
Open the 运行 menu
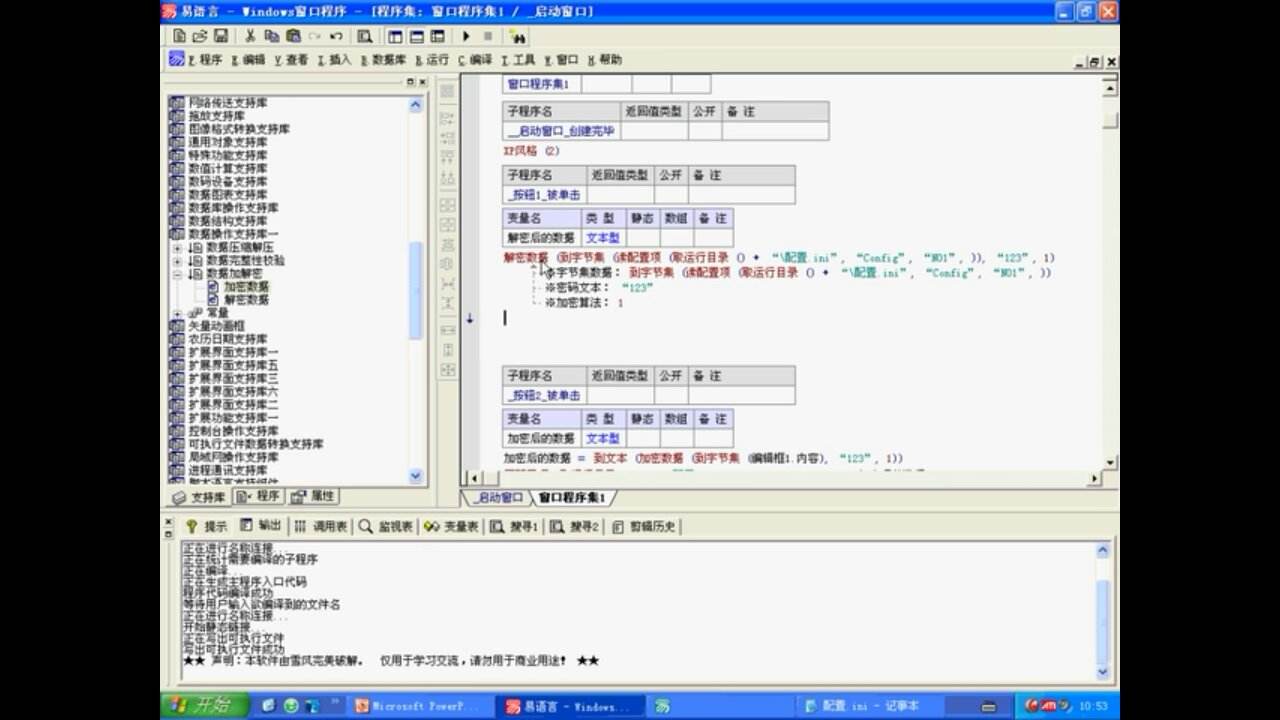[432, 60]
